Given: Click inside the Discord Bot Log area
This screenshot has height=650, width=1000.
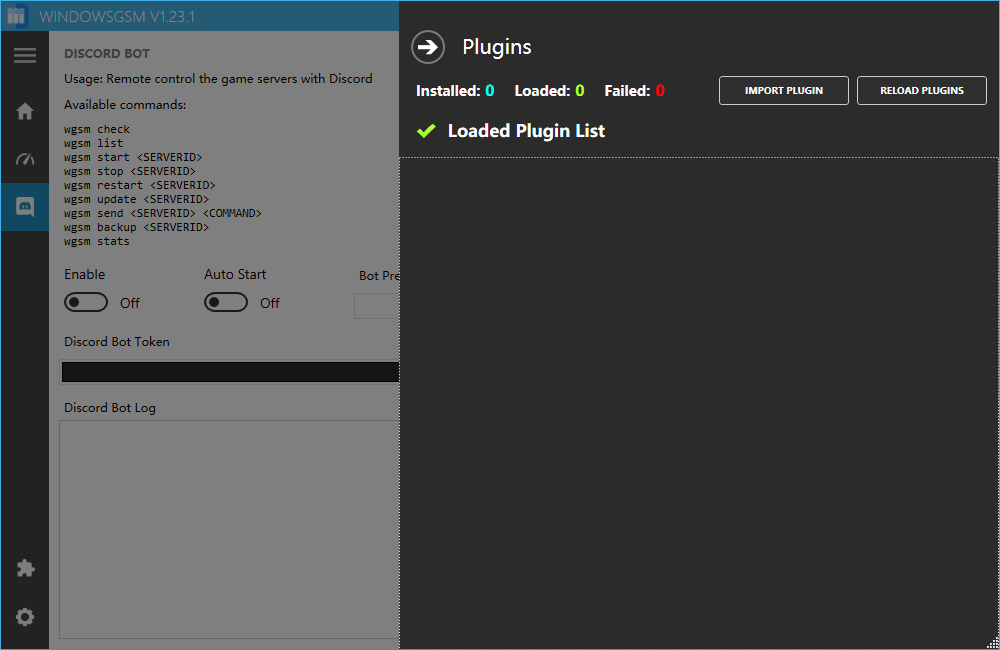Looking at the screenshot, I should (x=230, y=530).
